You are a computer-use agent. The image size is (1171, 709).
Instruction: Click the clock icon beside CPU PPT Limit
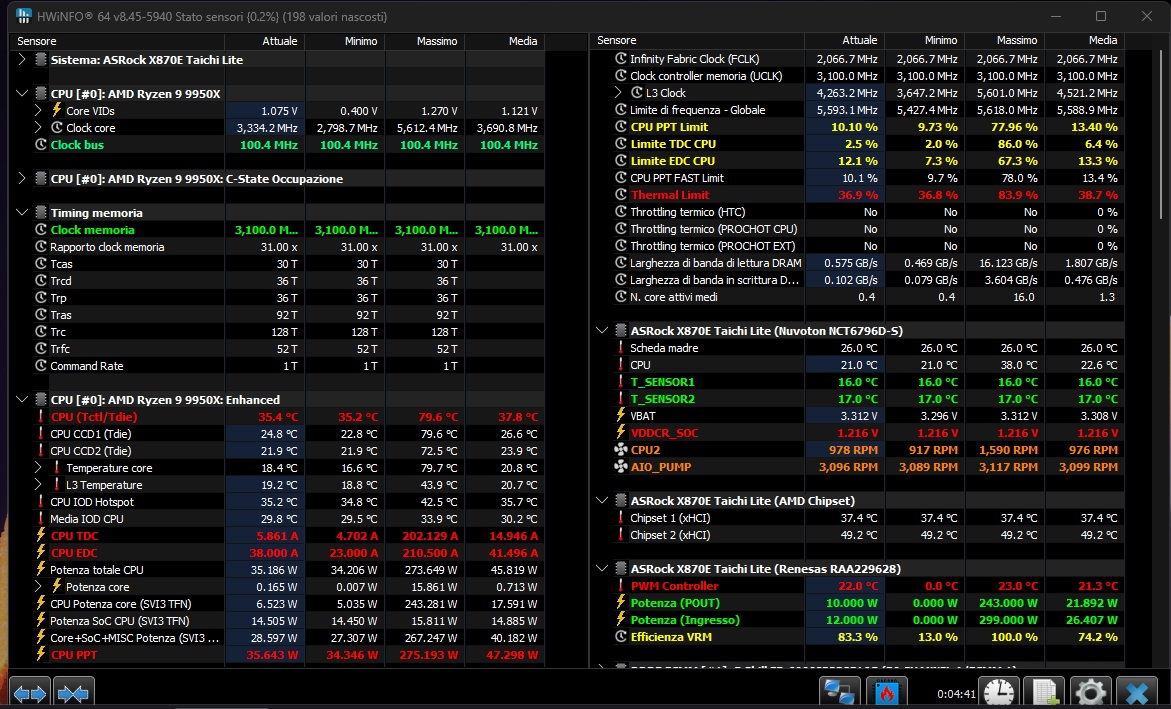pos(621,126)
